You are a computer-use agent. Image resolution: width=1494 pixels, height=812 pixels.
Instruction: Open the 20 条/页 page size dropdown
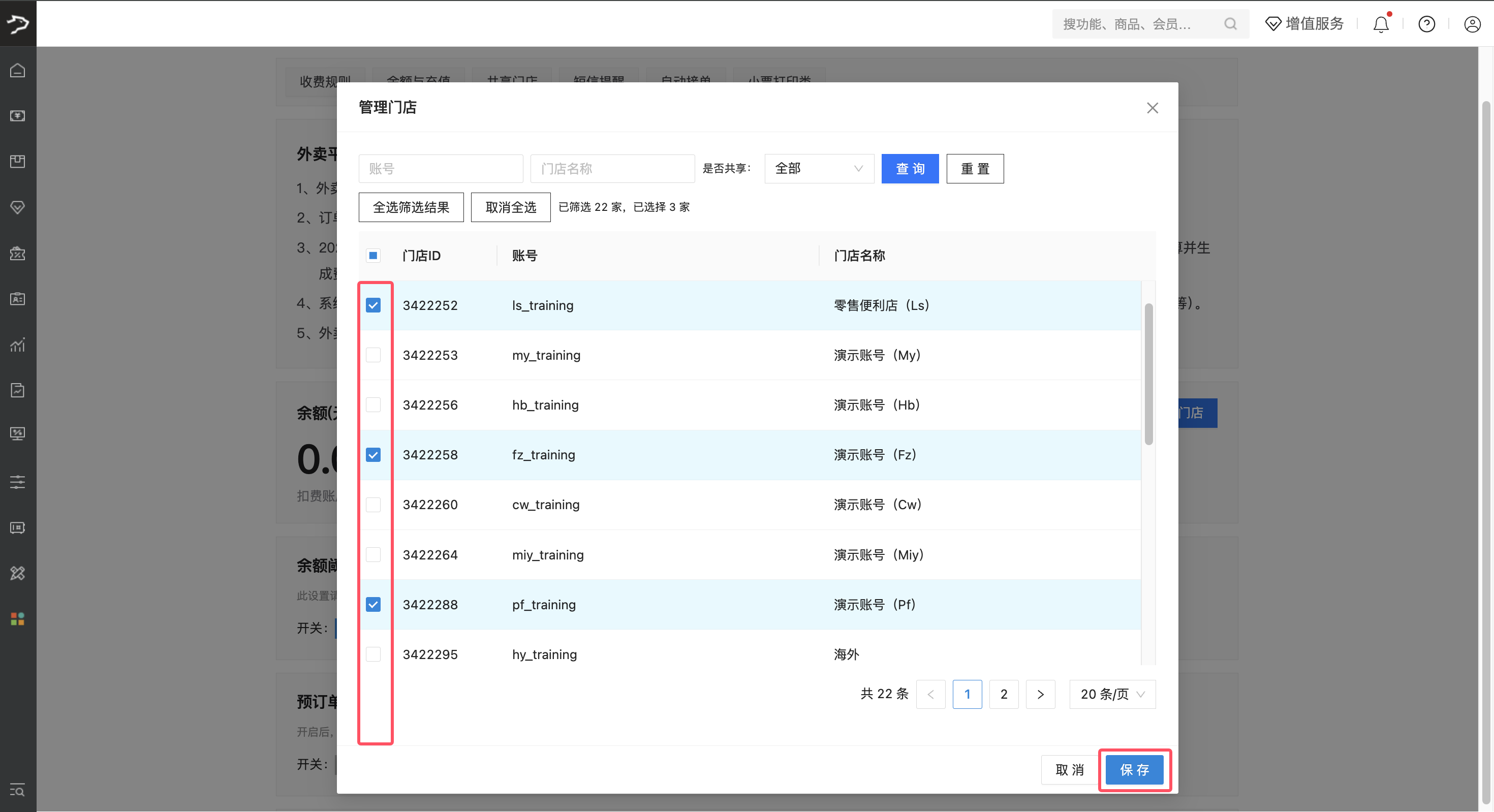pos(1112,694)
